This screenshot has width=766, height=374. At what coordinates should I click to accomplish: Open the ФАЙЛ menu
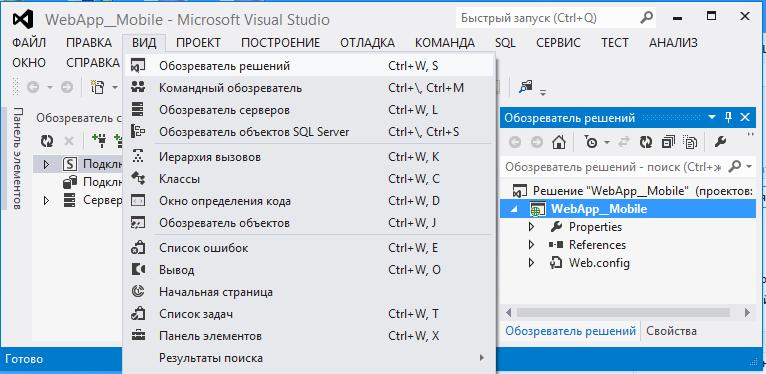(x=29, y=43)
